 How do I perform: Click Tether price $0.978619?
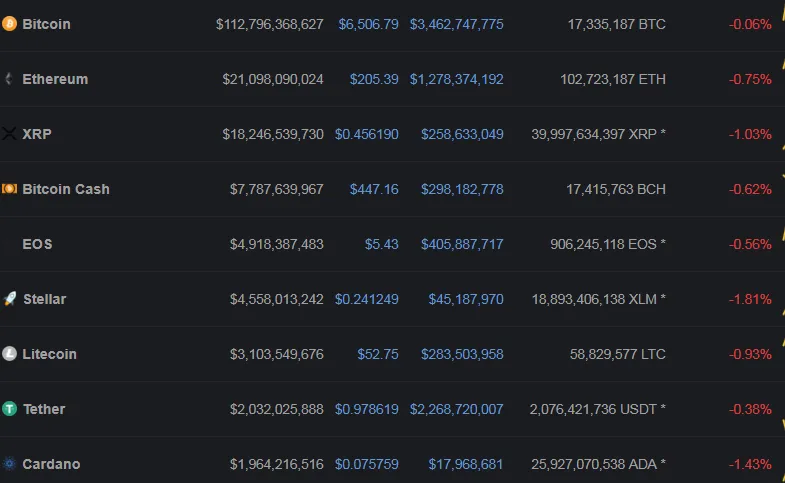[x=366, y=409]
